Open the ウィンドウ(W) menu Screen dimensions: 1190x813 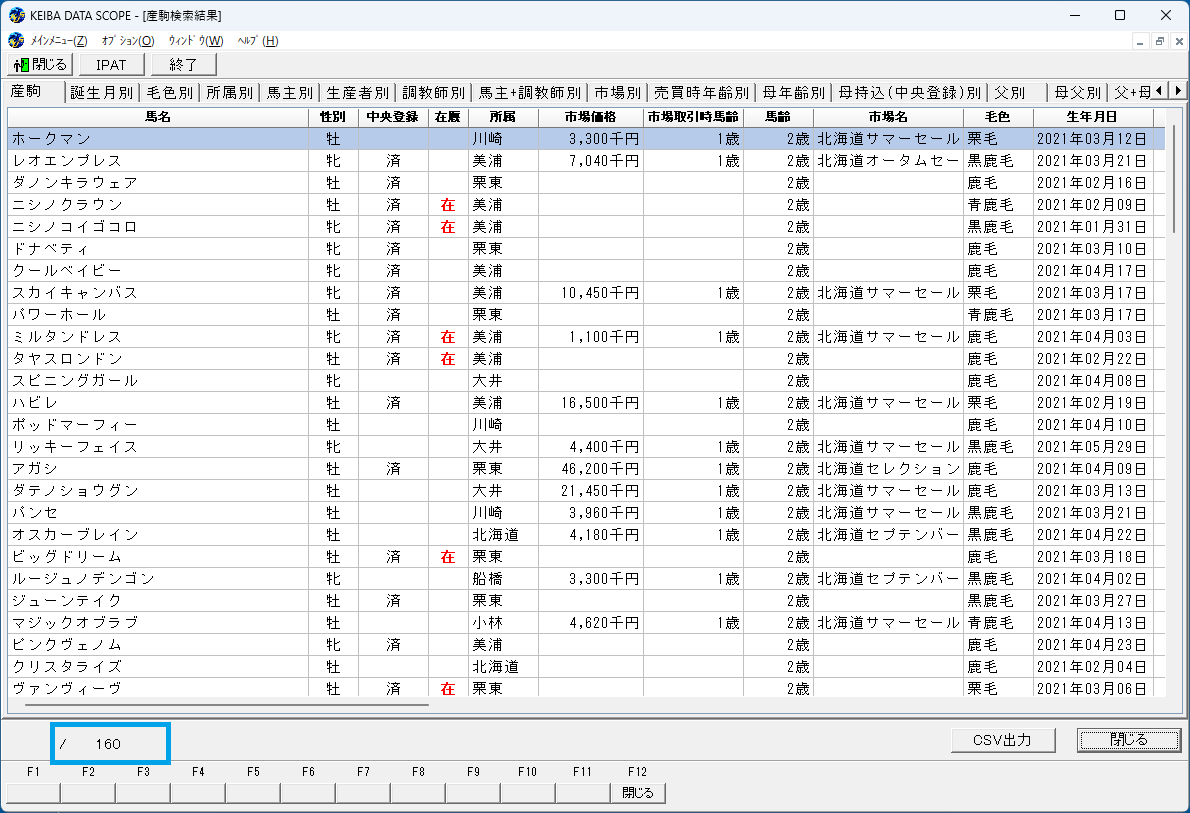(x=196, y=41)
